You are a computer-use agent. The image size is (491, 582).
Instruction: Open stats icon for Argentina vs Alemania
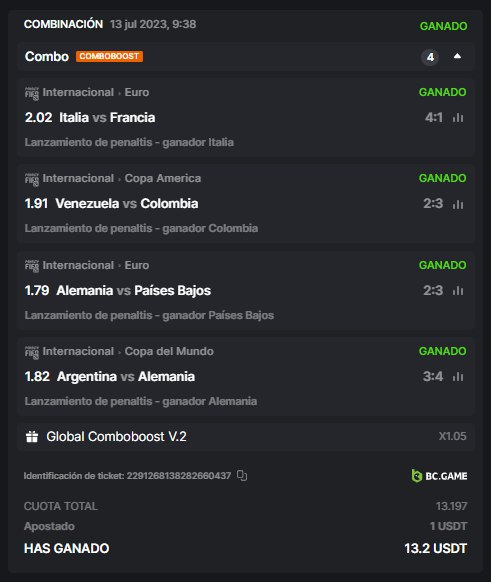coord(458,377)
